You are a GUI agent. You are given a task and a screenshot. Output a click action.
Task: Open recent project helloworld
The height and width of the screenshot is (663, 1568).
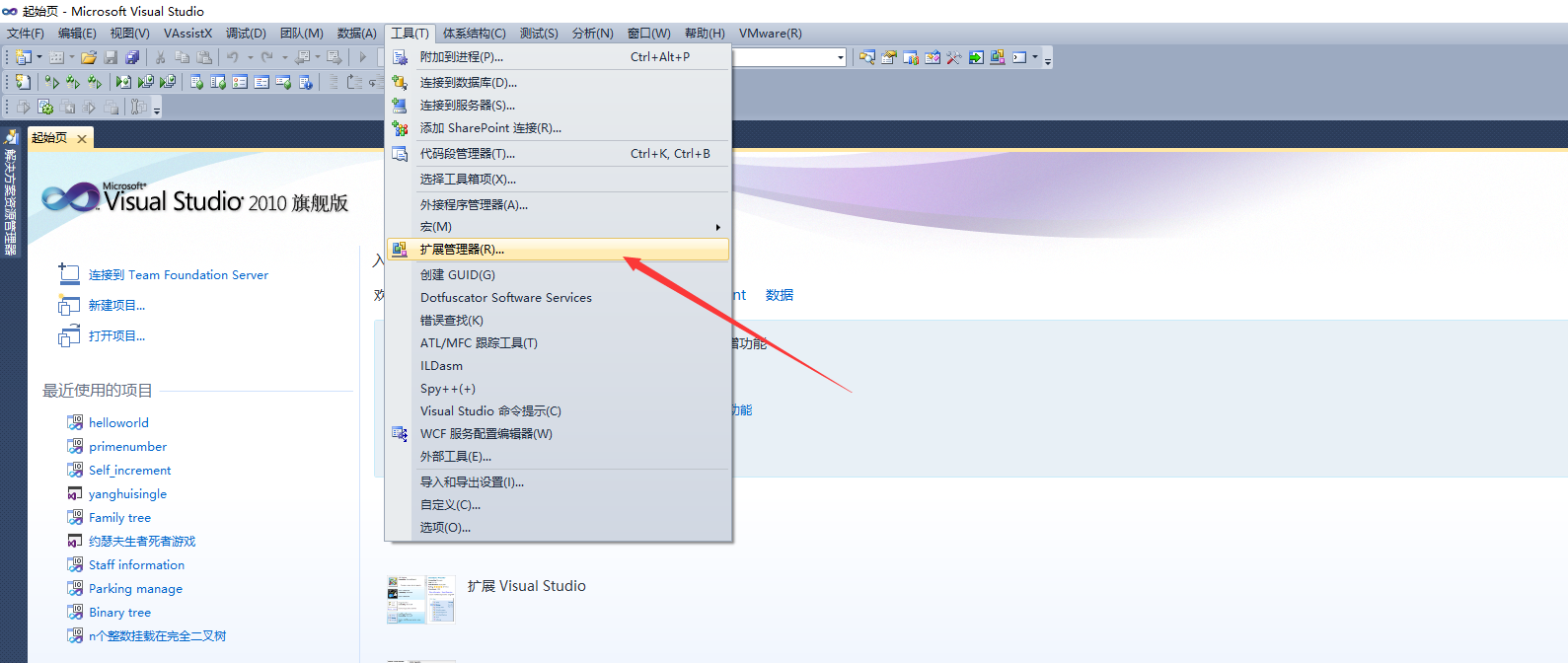click(x=118, y=422)
